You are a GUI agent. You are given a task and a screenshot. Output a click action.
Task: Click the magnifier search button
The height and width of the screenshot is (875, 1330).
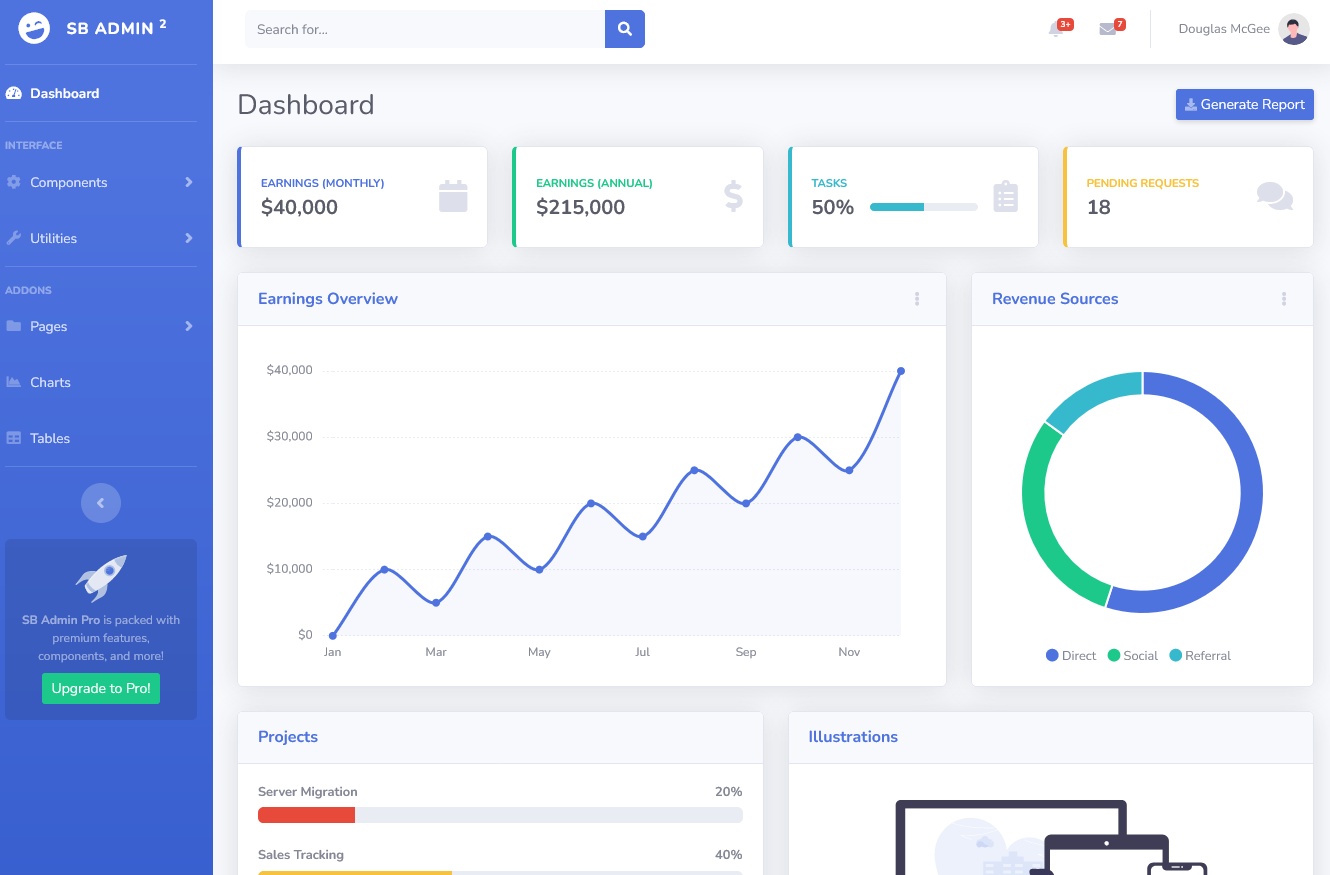[x=625, y=29]
